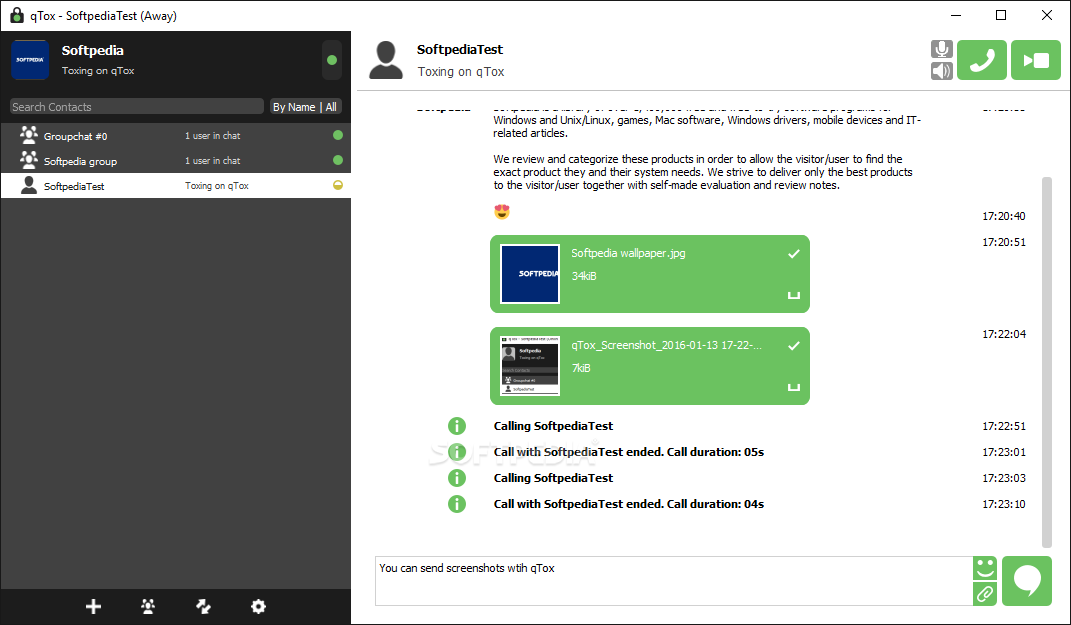
Task: Click the Softpedia wallpaper.jpg file name
Action: [628, 253]
